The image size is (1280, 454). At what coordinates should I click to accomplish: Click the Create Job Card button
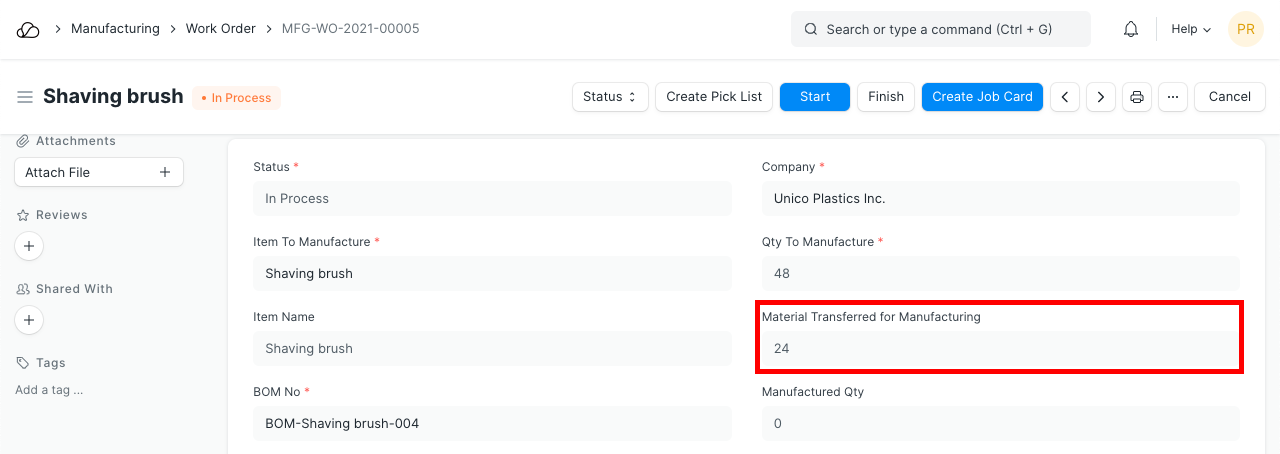click(x=982, y=97)
